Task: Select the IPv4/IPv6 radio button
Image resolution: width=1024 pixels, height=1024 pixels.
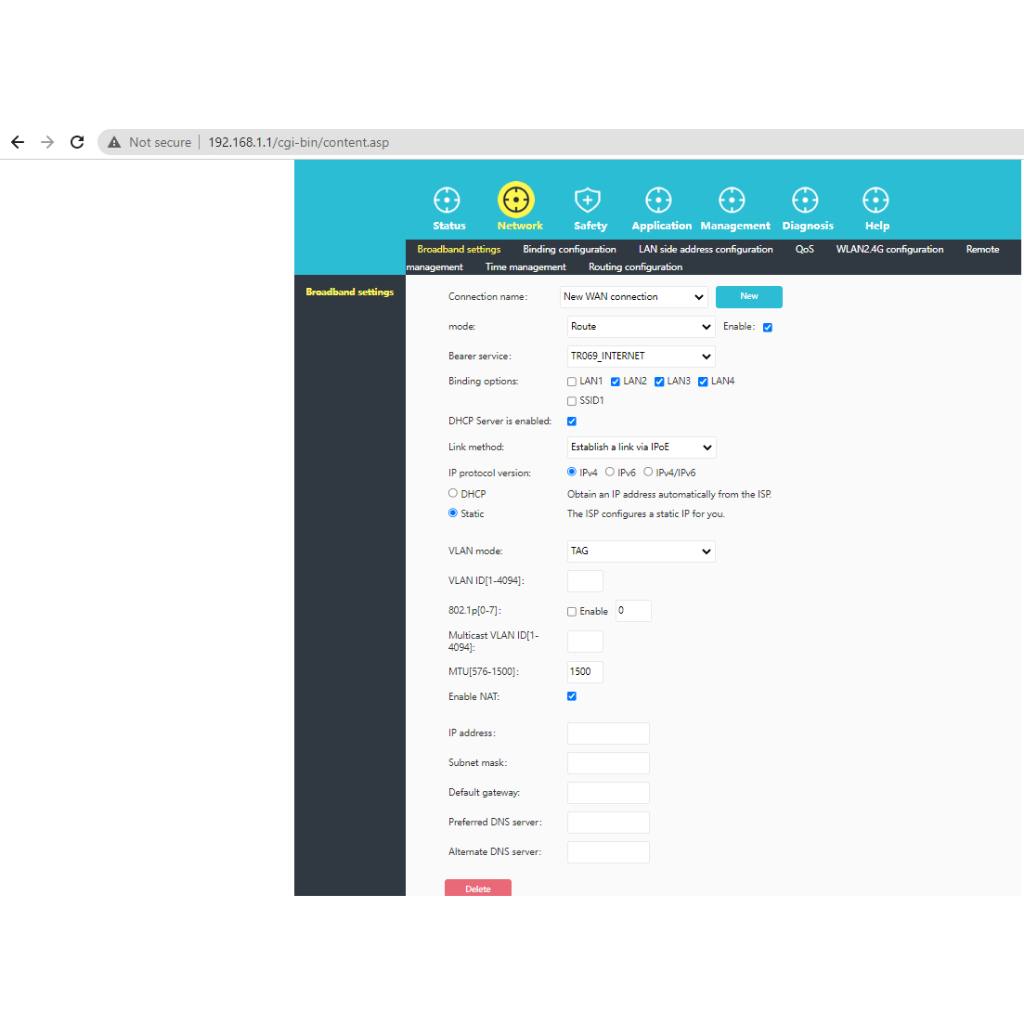Action: point(648,472)
